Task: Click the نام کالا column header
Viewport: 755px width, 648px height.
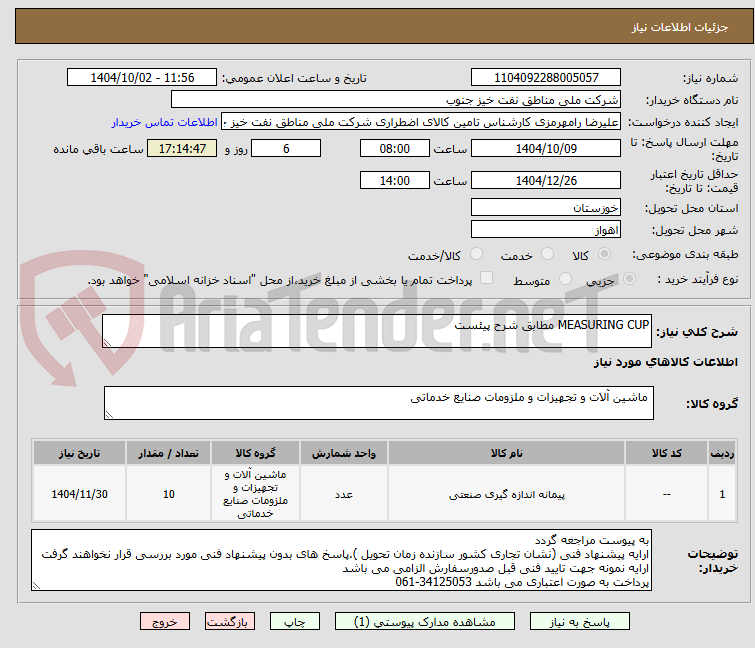Action: (507, 453)
